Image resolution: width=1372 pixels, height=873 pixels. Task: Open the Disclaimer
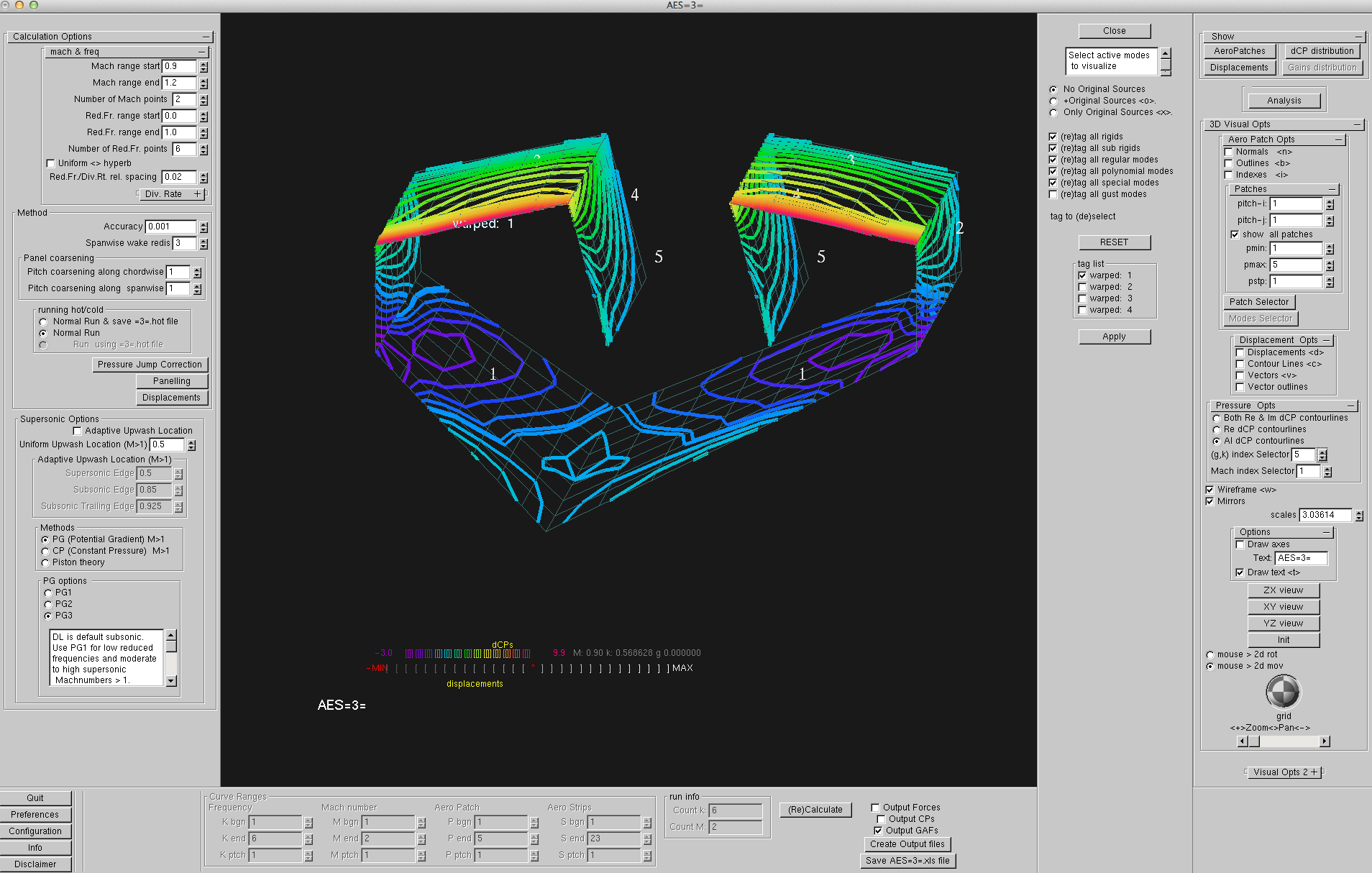[x=35, y=864]
